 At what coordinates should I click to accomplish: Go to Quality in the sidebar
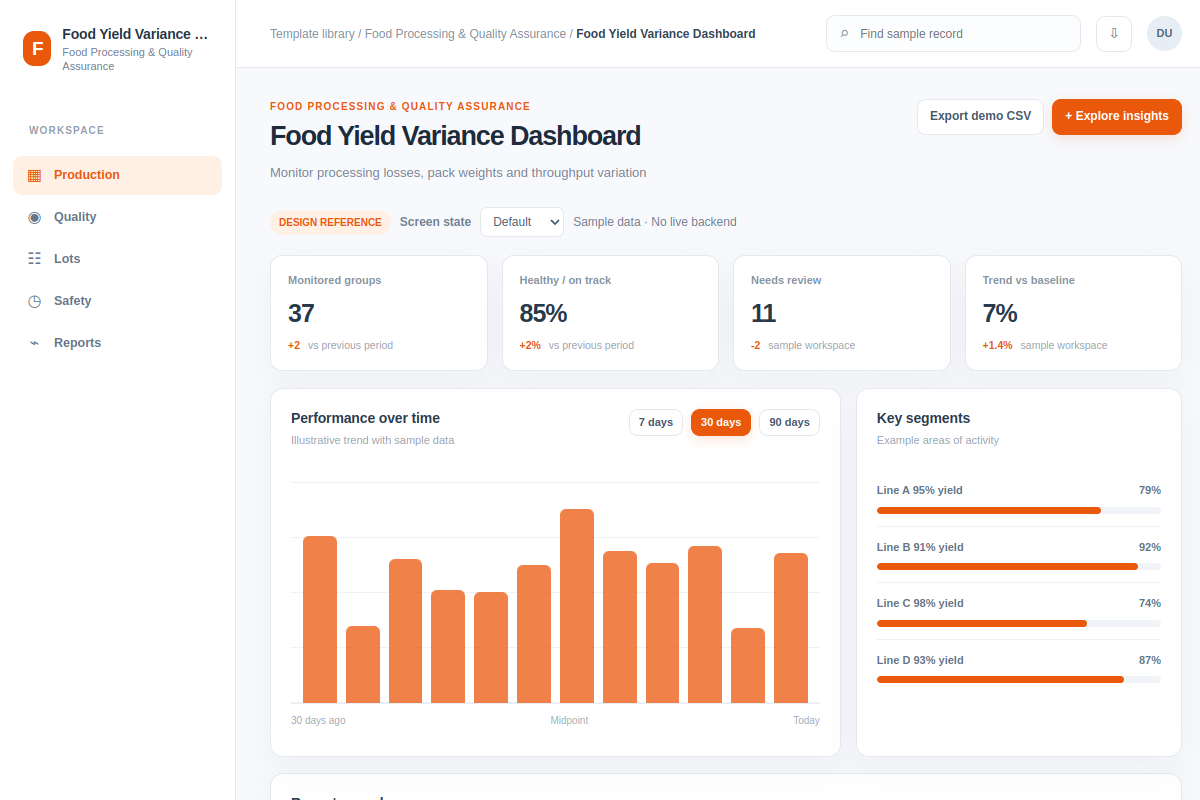(x=117, y=217)
